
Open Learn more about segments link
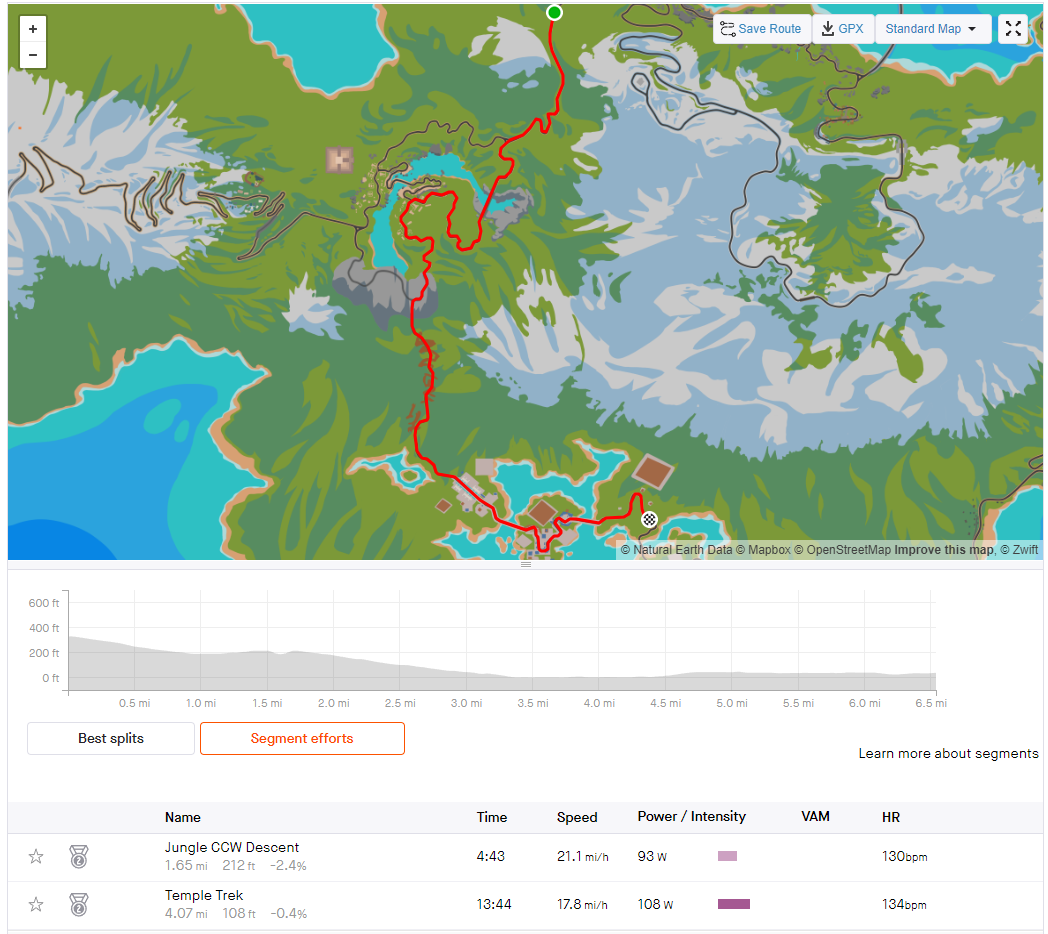click(948, 753)
